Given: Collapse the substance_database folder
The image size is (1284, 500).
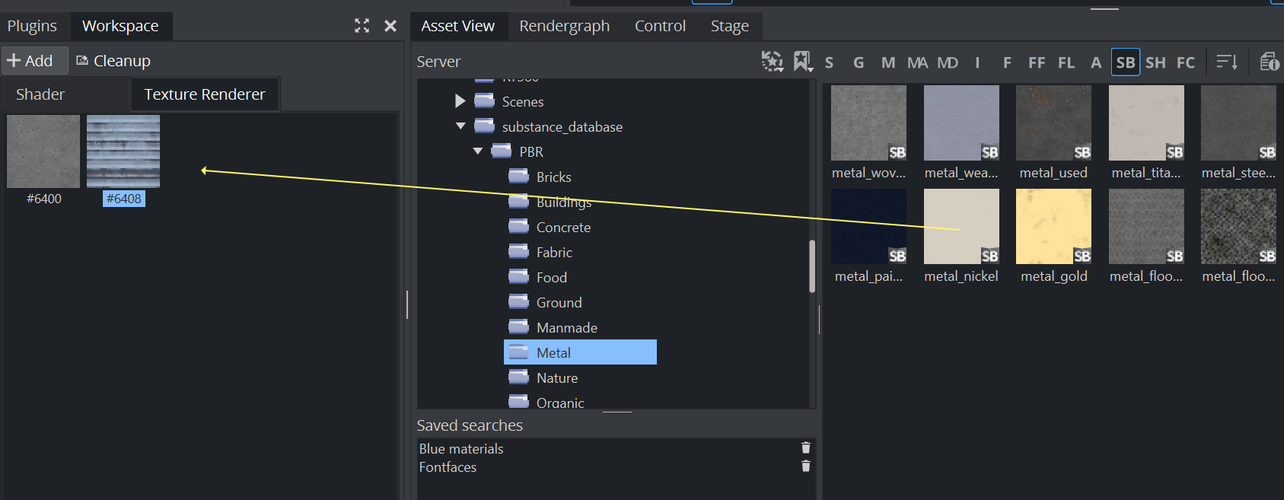Looking at the screenshot, I should coord(460,127).
